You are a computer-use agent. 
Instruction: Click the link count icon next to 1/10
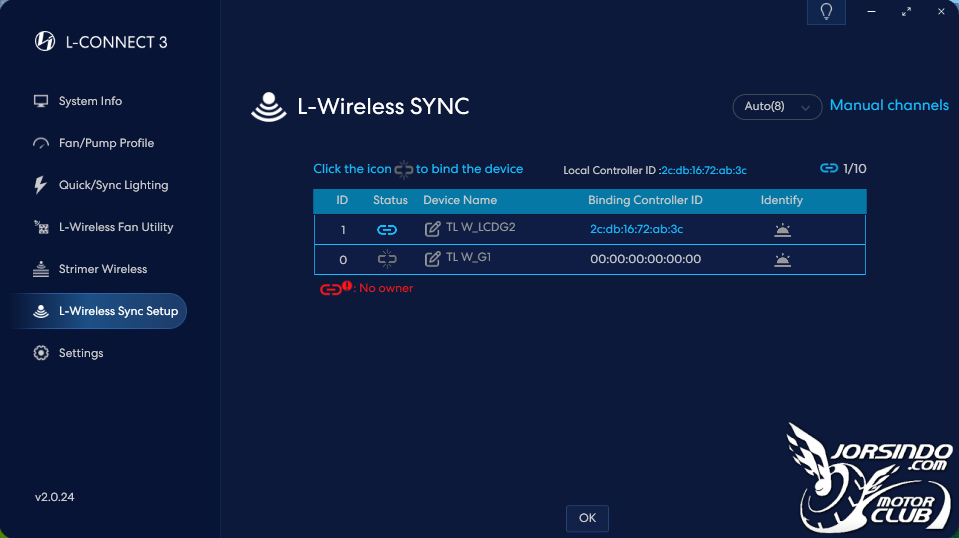point(829,168)
